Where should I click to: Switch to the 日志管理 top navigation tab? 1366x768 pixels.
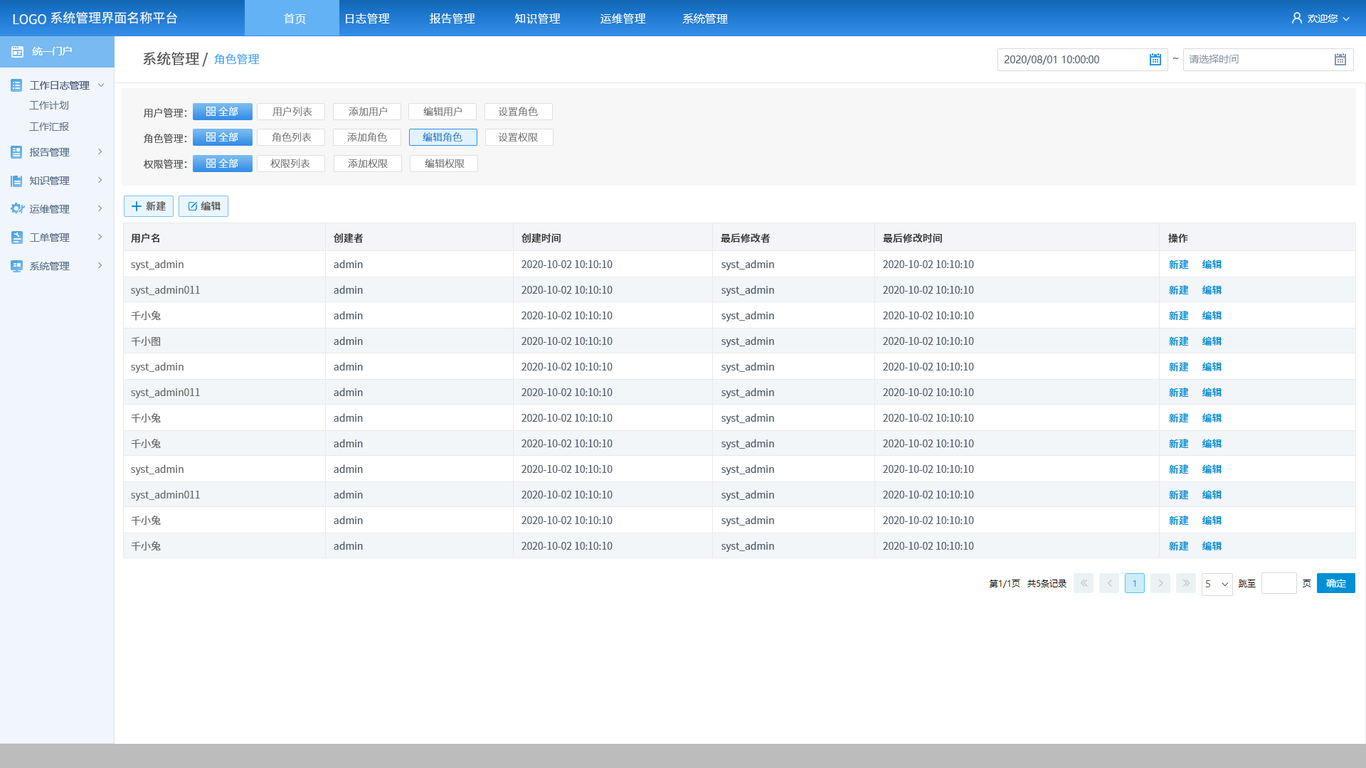point(367,18)
